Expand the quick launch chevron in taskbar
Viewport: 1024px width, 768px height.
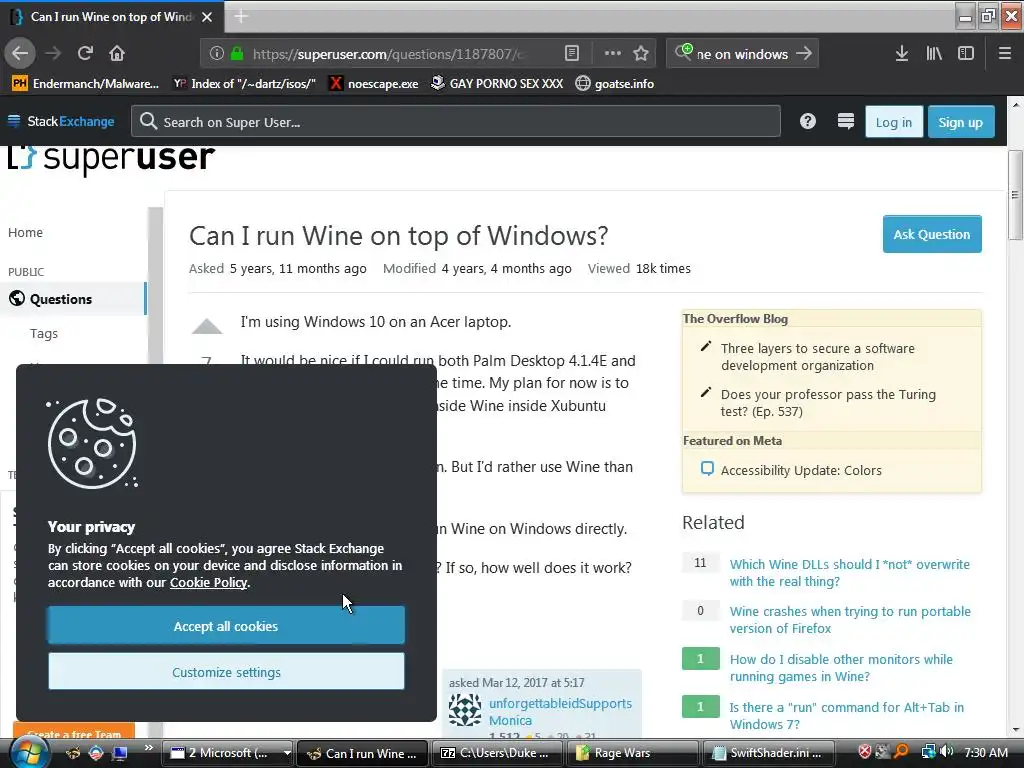click(149, 748)
